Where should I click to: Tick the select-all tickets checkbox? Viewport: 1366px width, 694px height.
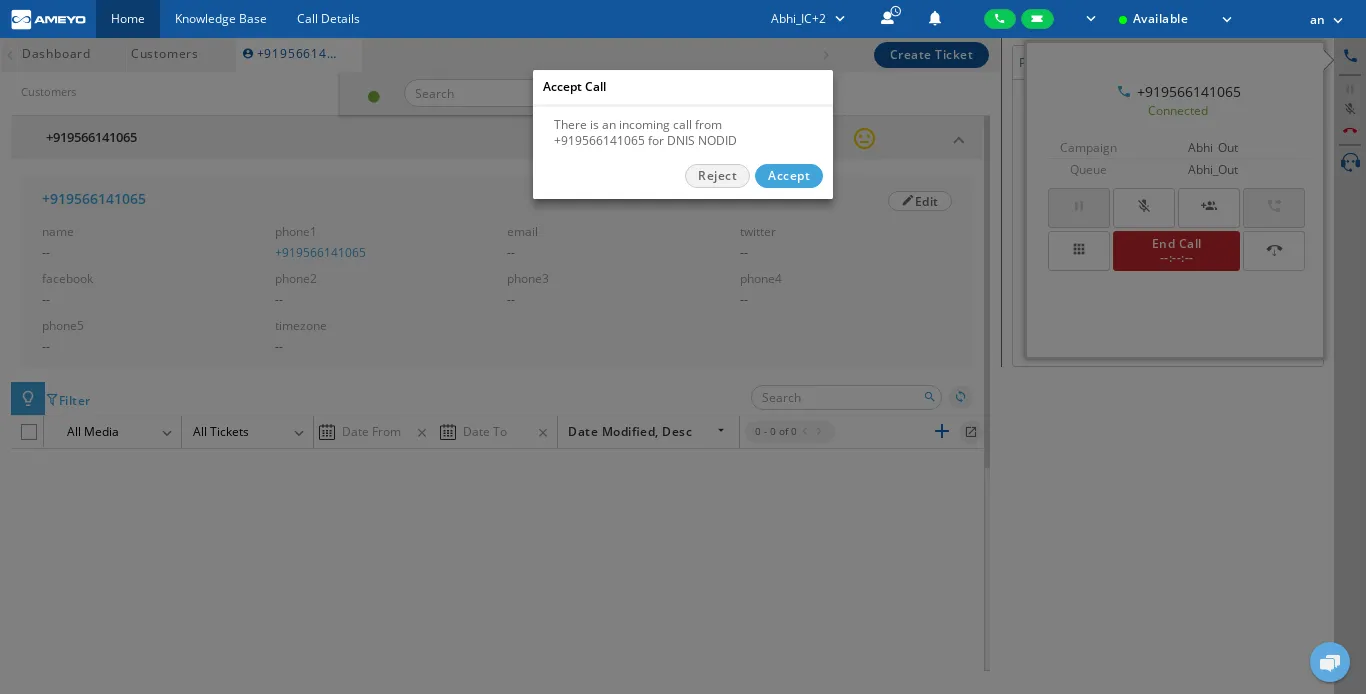29,432
